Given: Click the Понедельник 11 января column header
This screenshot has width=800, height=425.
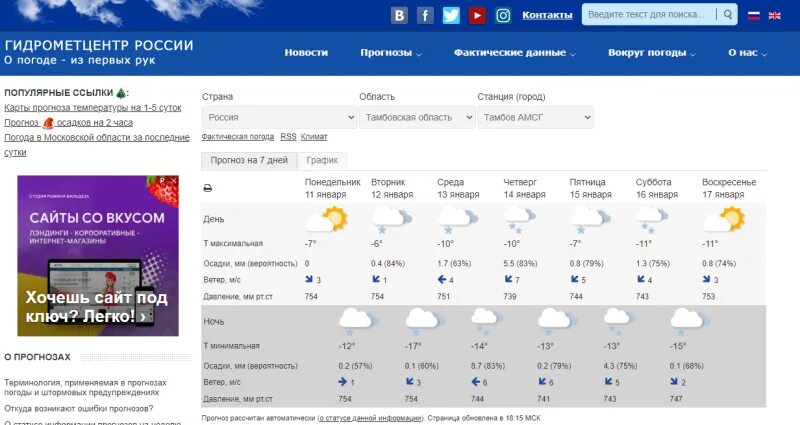Looking at the screenshot, I should [332, 188].
